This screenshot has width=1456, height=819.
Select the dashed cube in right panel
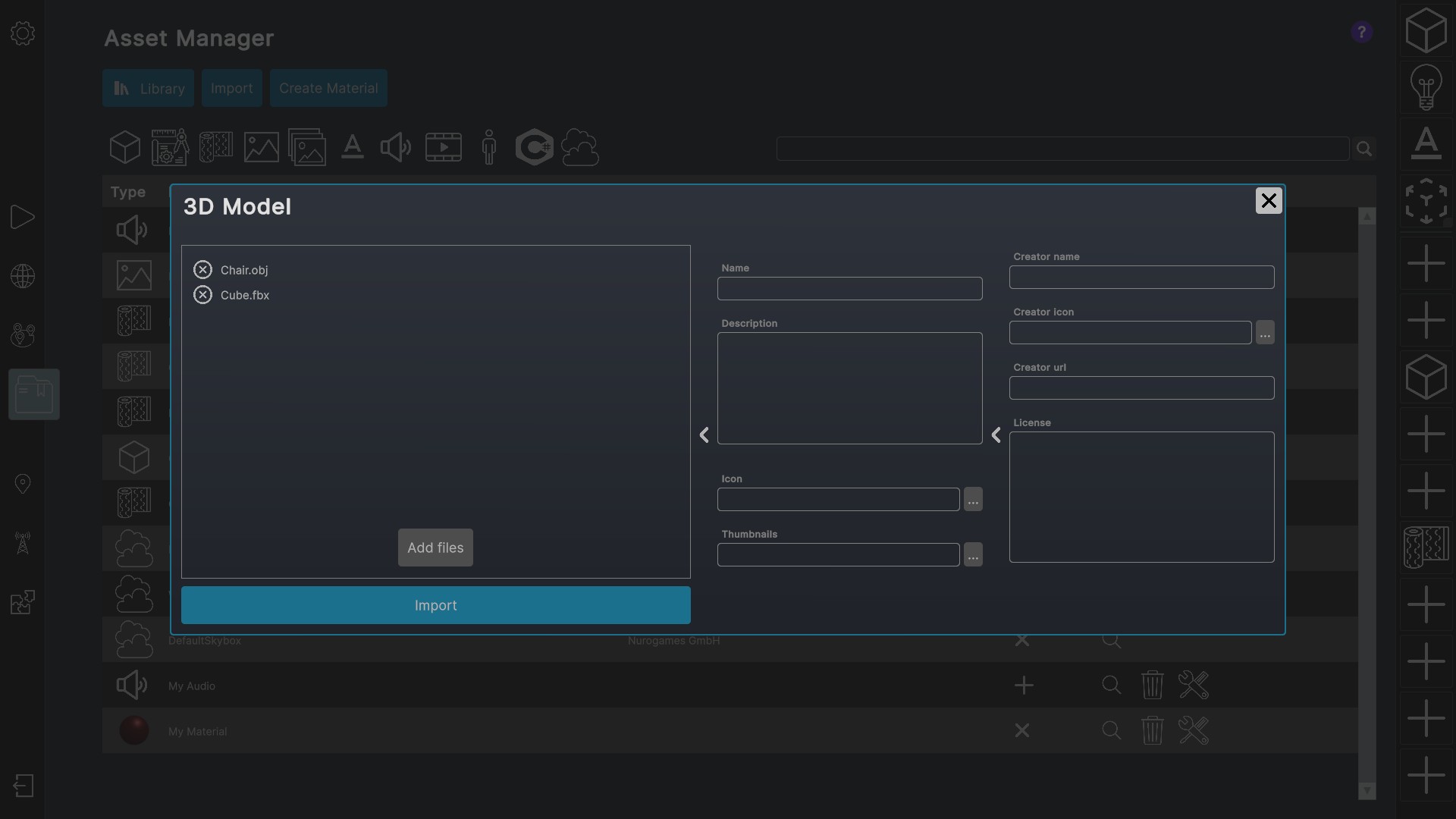coord(1426,201)
